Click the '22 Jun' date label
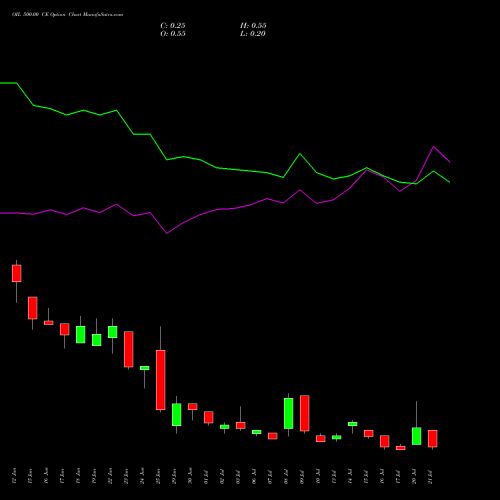Screen dimensions: 500x500 point(110,476)
